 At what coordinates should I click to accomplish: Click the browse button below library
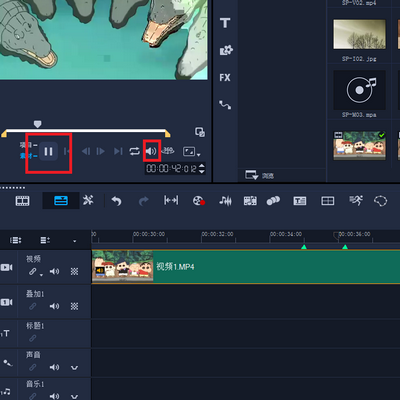tap(259, 175)
